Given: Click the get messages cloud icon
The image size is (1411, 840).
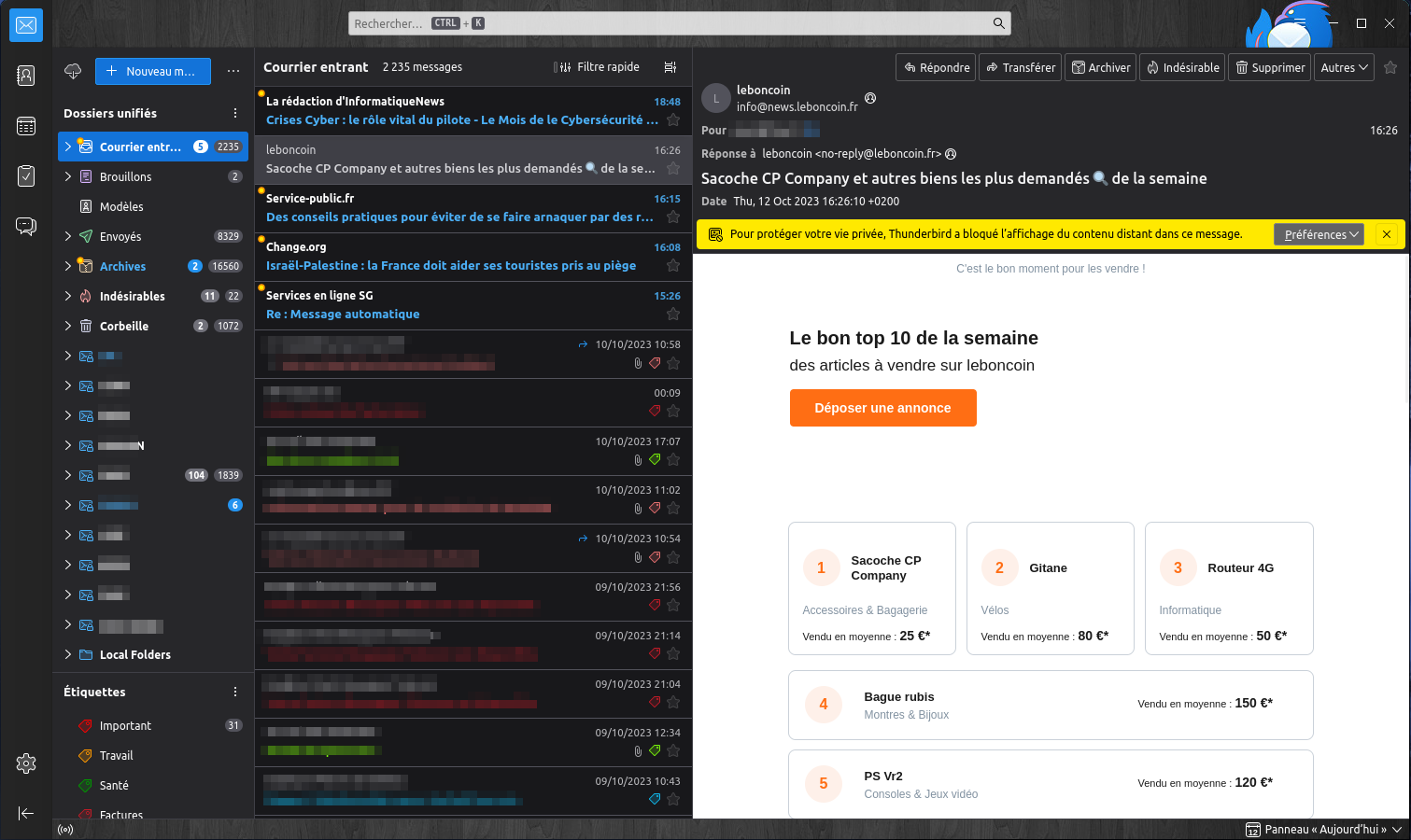Looking at the screenshot, I should 73,71.
